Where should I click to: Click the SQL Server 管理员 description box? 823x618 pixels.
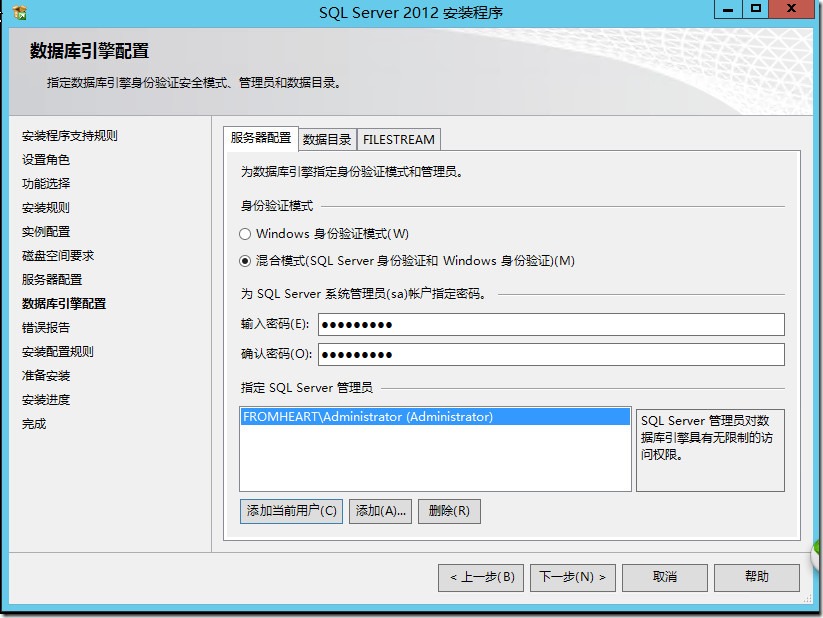tap(710, 451)
